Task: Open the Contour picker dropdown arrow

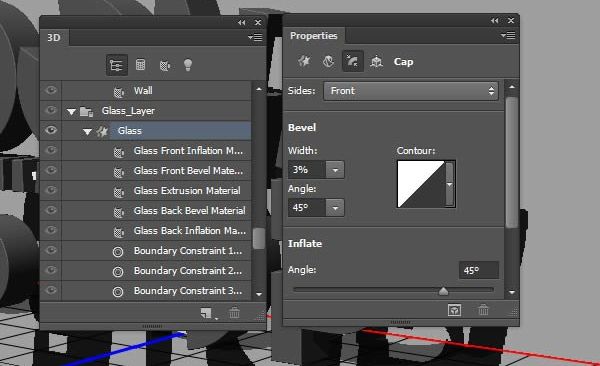Action: [x=450, y=184]
